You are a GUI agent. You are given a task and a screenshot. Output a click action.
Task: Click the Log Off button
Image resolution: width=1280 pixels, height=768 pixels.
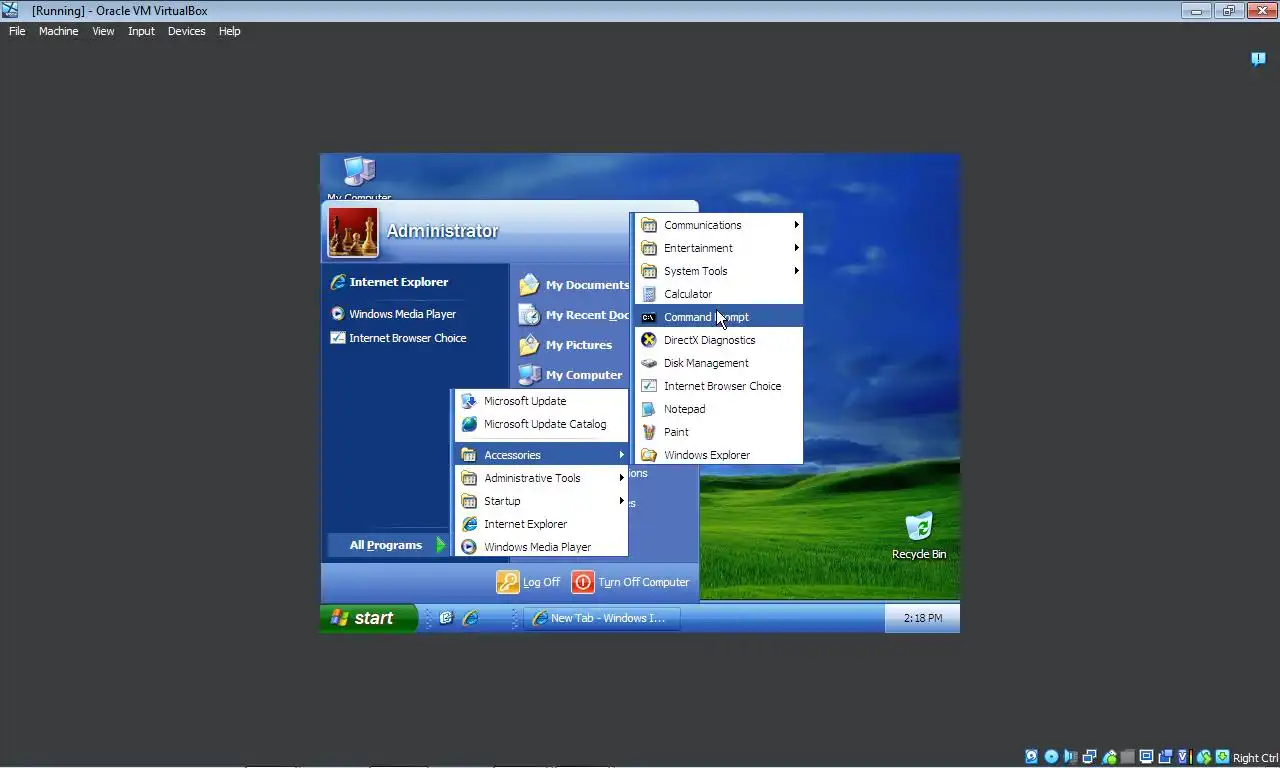528,582
